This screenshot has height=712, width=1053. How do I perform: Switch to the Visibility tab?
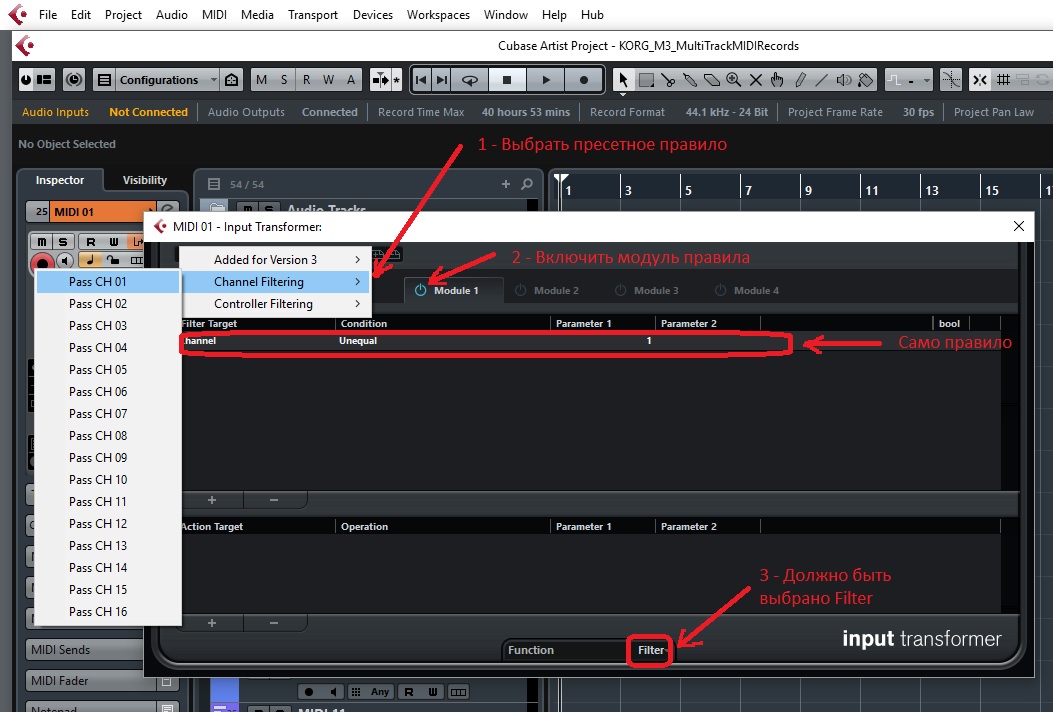(144, 180)
